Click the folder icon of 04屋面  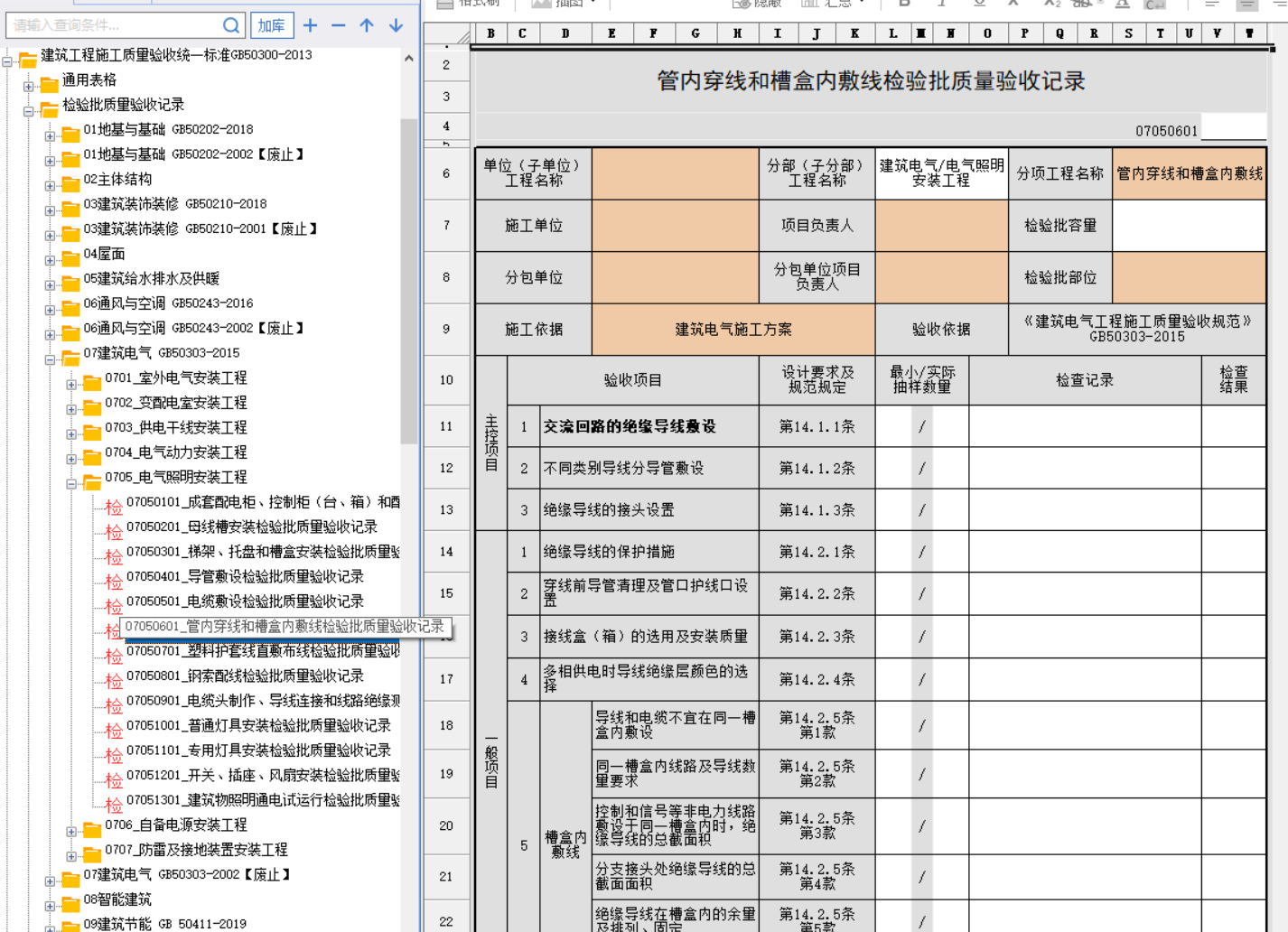tap(70, 256)
